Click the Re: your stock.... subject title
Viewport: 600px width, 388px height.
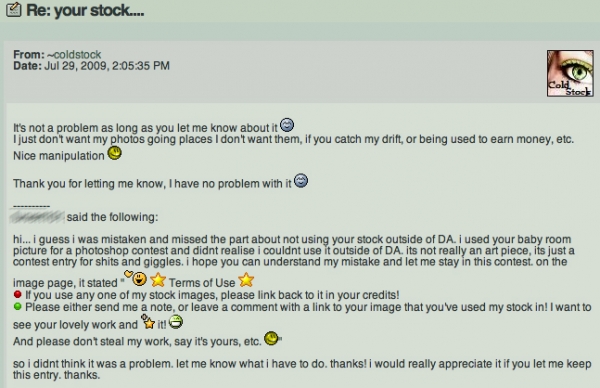pos(85,10)
